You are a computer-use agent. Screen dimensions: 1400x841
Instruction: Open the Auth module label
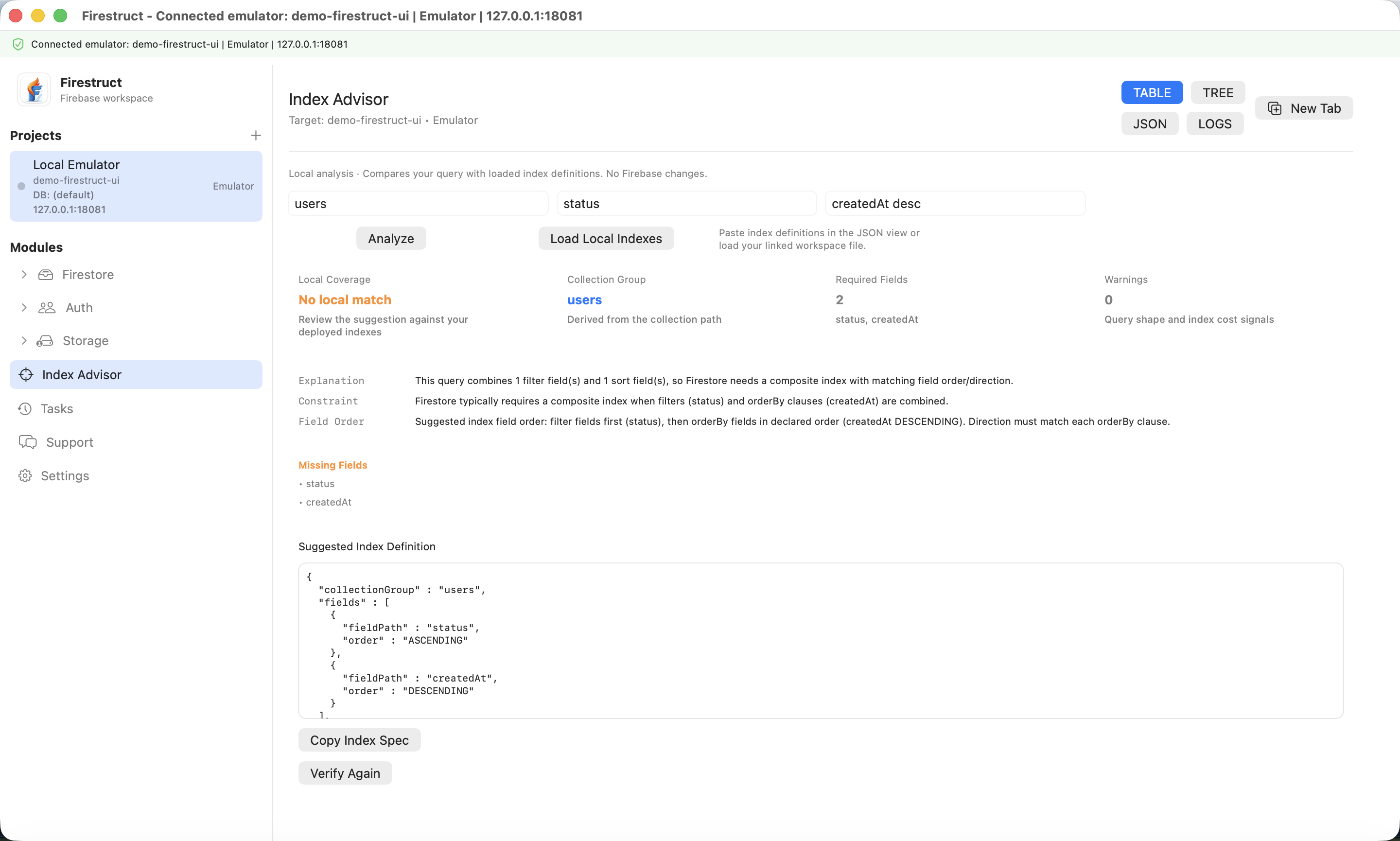point(79,308)
